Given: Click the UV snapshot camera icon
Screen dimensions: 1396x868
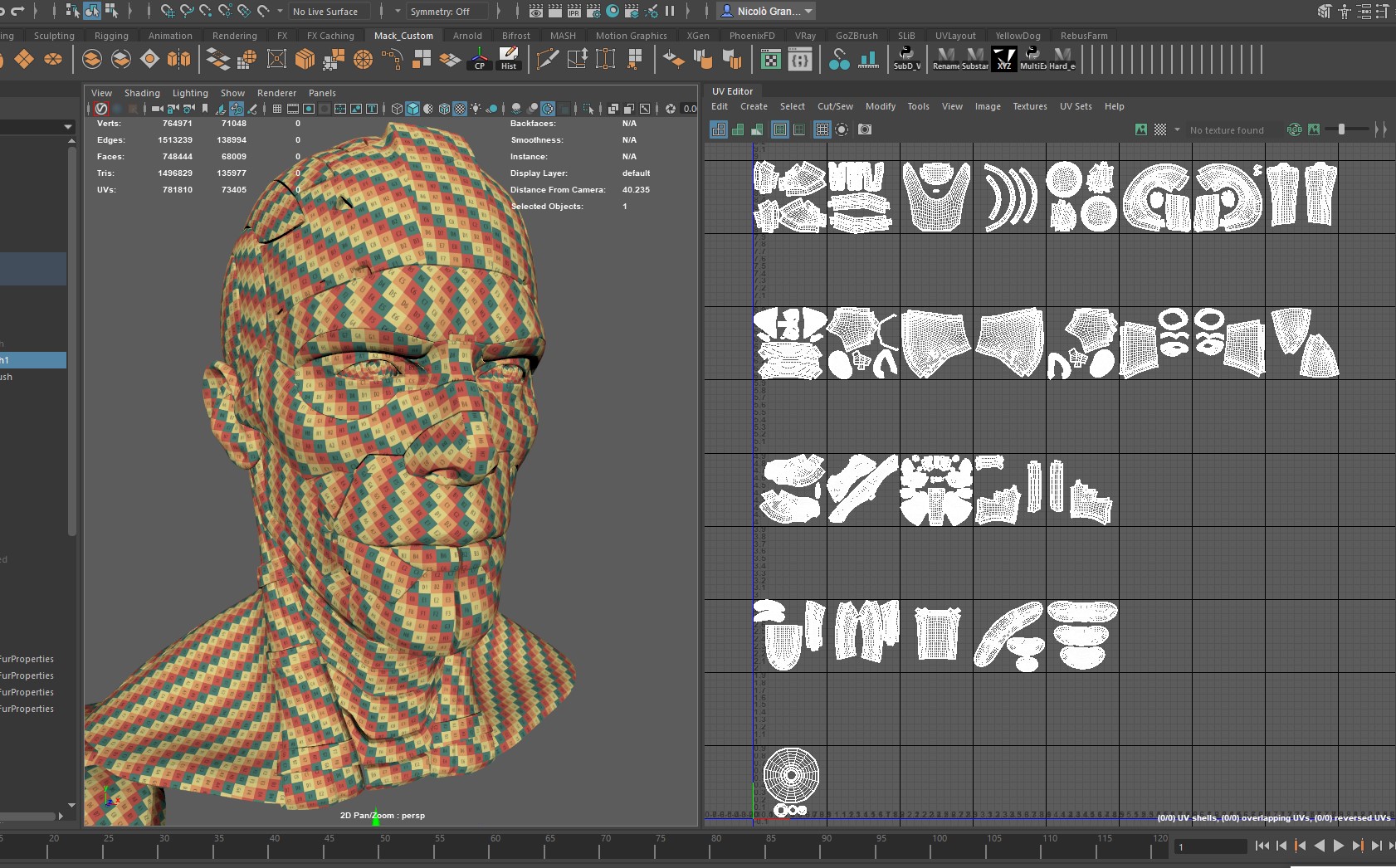Looking at the screenshot, I should 865,129.
